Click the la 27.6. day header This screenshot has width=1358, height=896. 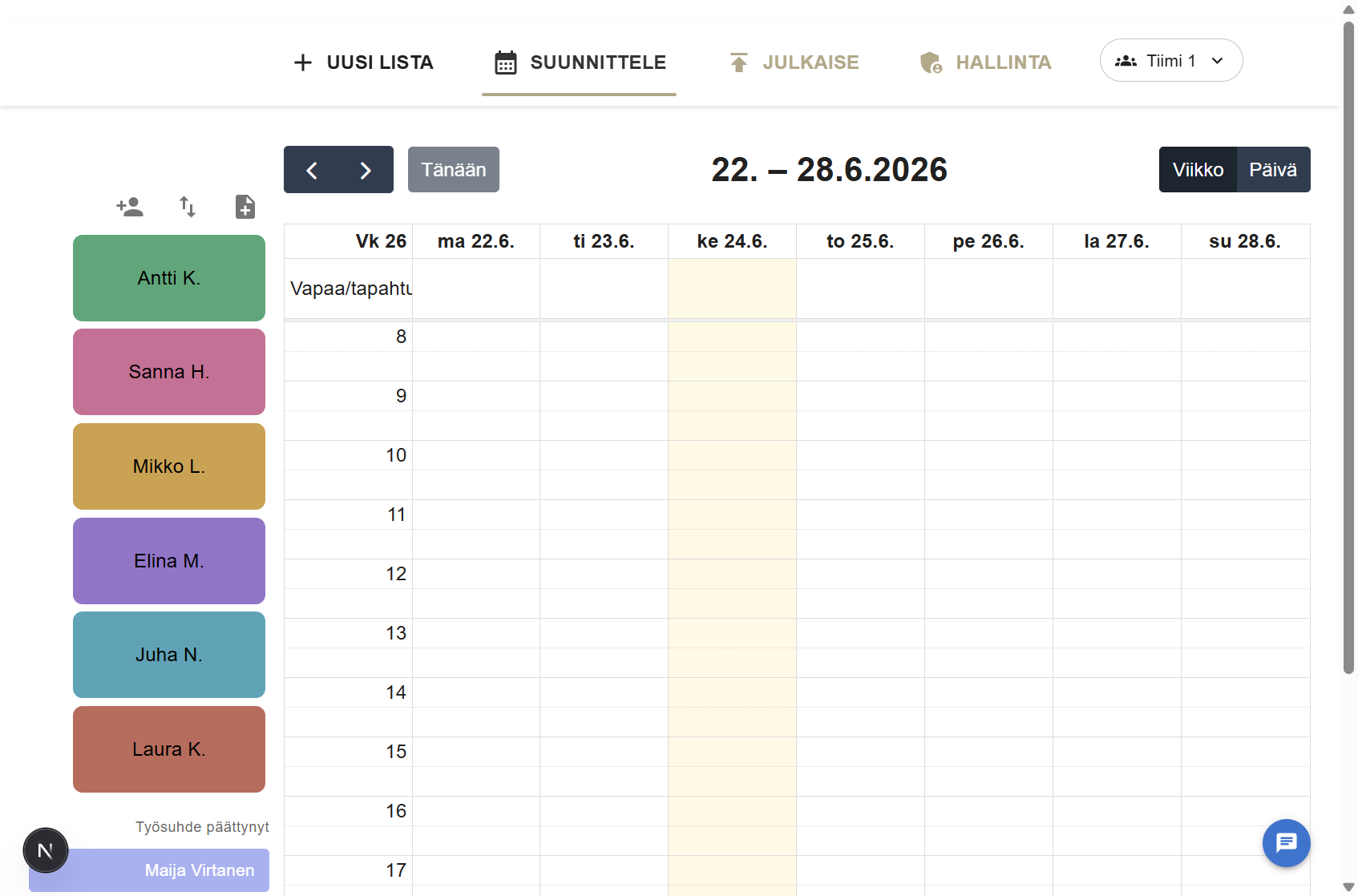1118,241
